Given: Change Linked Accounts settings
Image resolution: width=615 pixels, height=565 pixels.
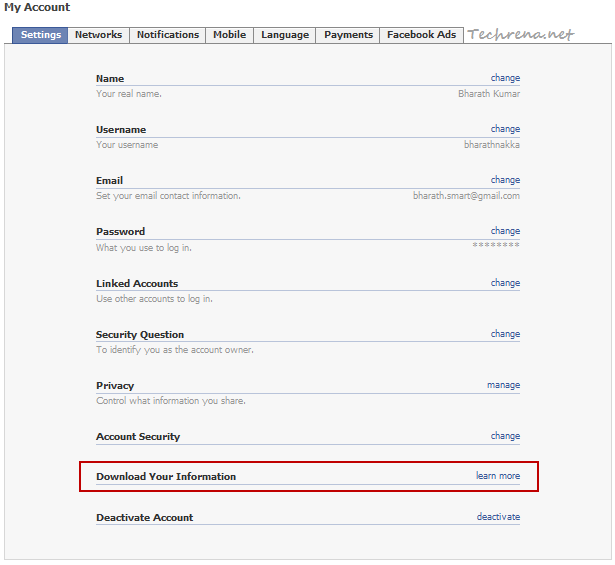Looking at the screenshot, I should click(x=505, y=283).
